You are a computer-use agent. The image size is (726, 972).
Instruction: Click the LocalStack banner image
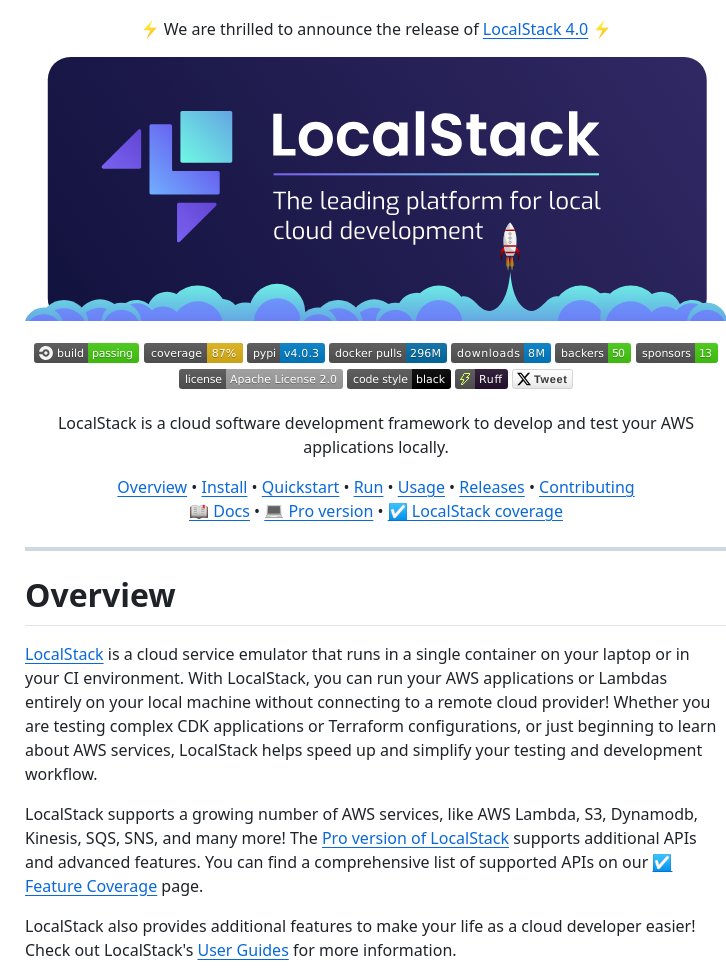pos(375,188)
